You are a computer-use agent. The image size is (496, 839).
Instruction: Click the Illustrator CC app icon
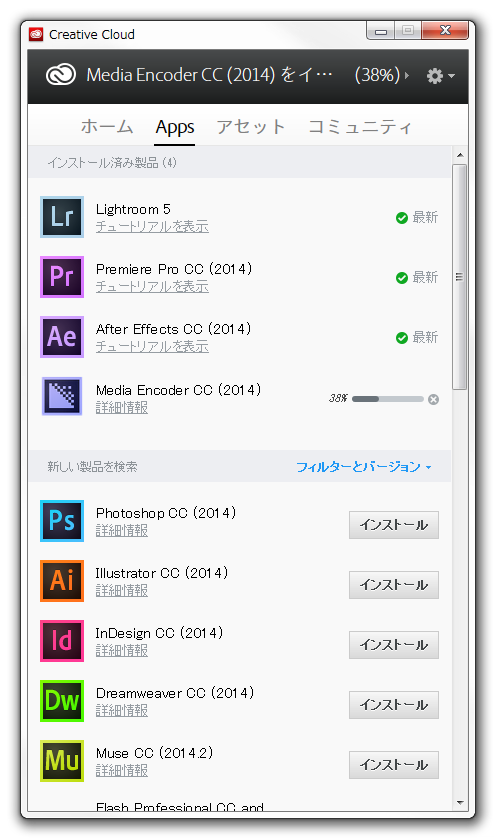[x=62, y=581]
